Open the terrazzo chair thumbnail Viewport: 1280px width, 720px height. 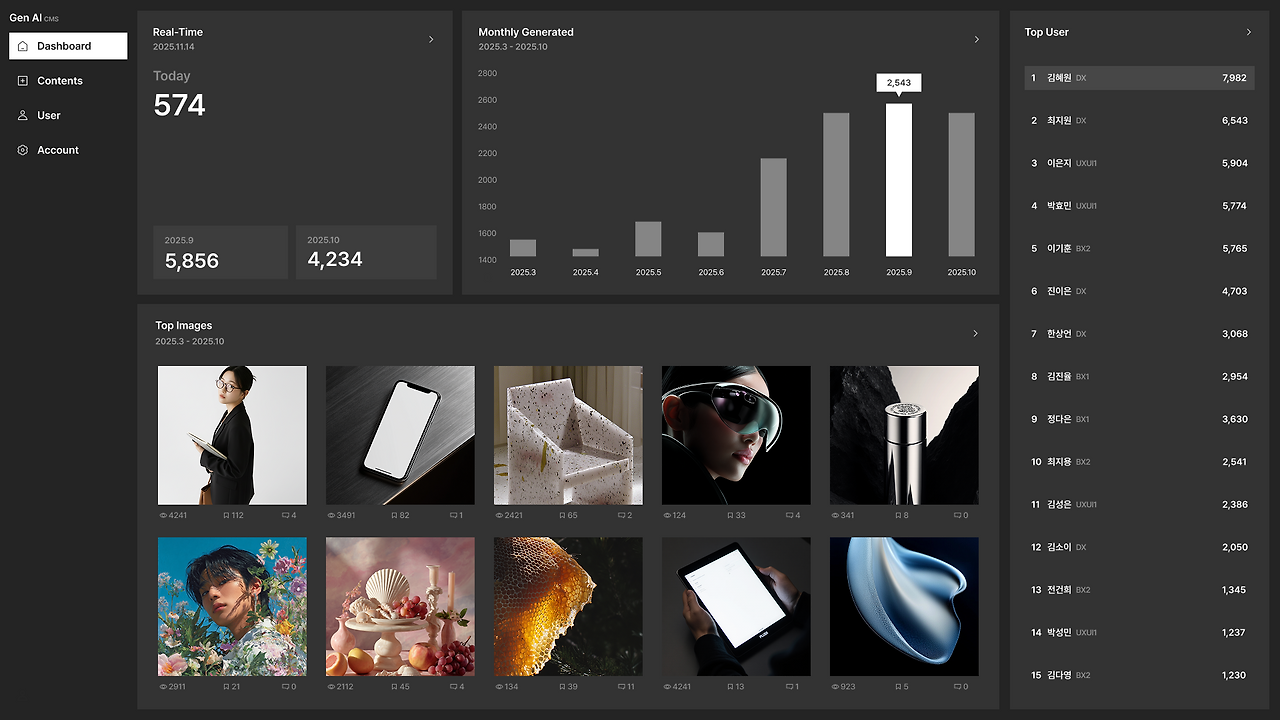click(568, 435)
